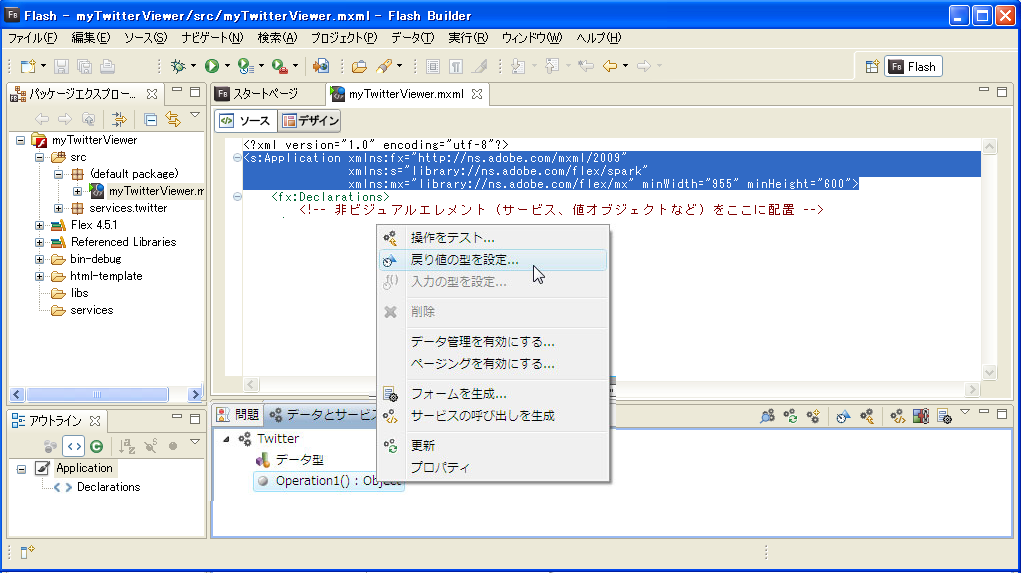The width and height of the screenshot is (1021, 573).
Task: Click the New file toolbar icon
Action: pos(28,66)
